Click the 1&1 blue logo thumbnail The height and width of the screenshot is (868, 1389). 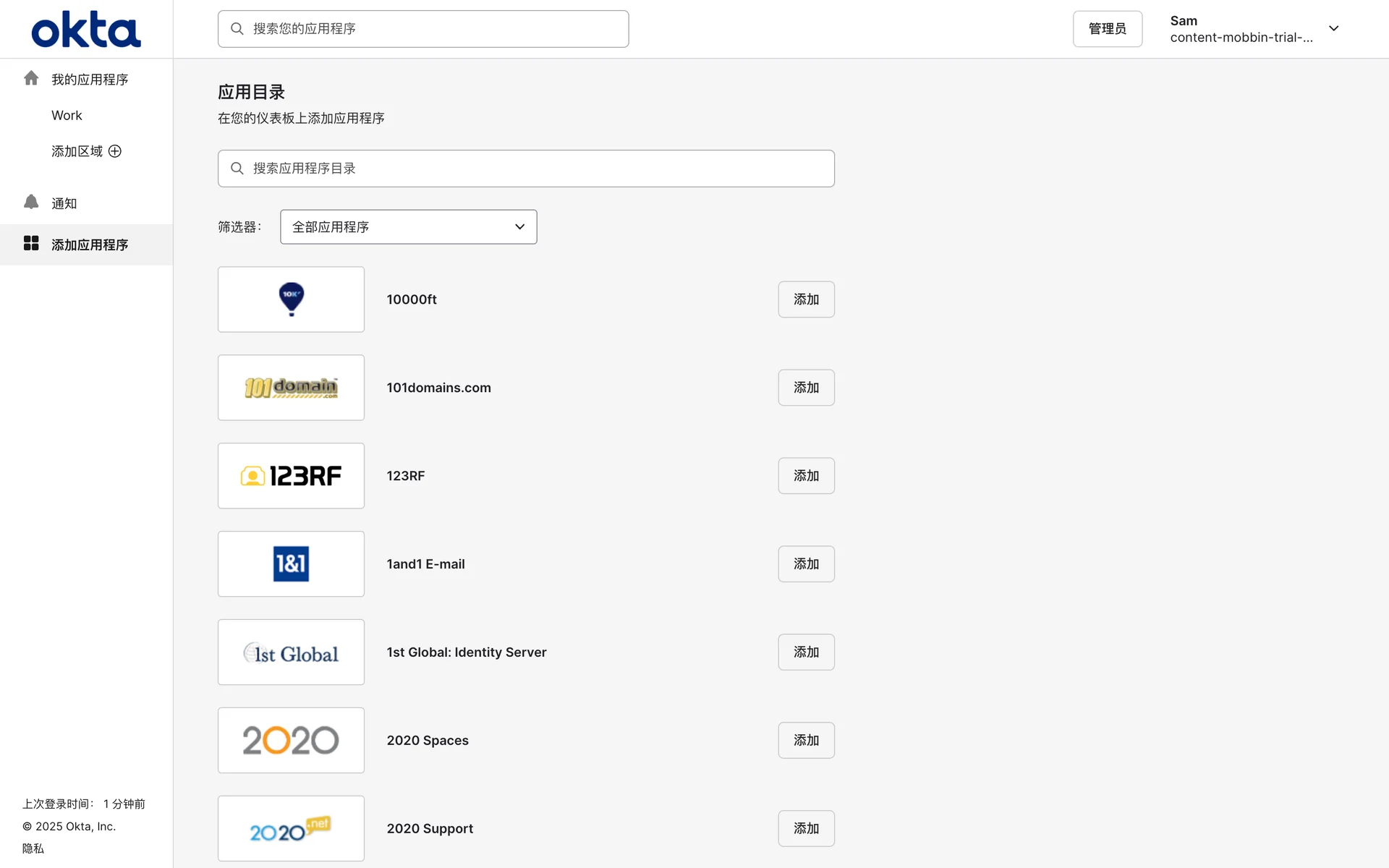pyautogui.click(x=291, y=564)
